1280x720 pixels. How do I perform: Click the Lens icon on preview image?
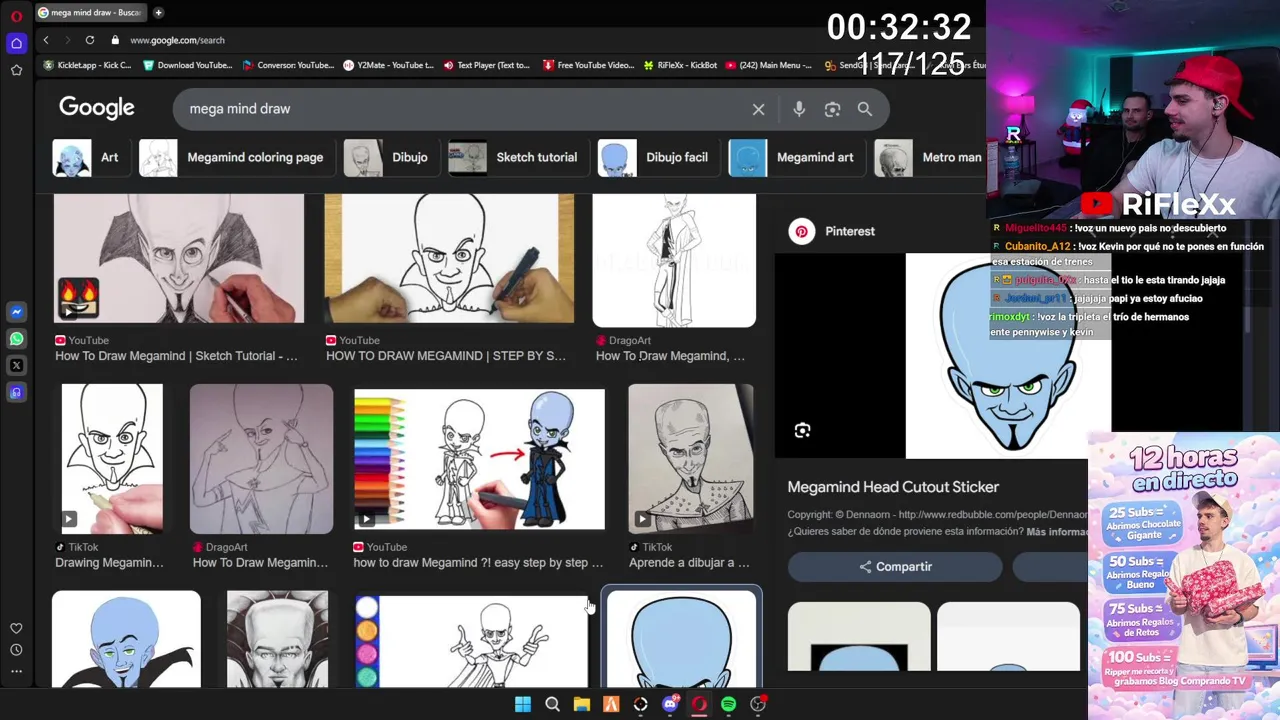coord(802,431)
